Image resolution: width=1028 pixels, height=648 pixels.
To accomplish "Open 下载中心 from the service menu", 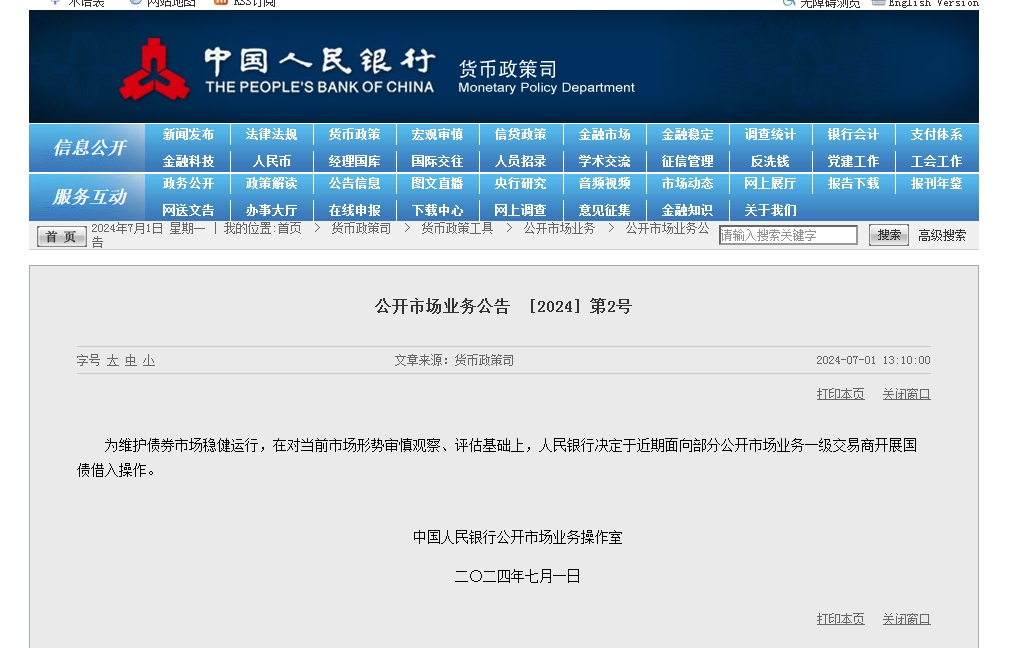I will tap(437, 210).
